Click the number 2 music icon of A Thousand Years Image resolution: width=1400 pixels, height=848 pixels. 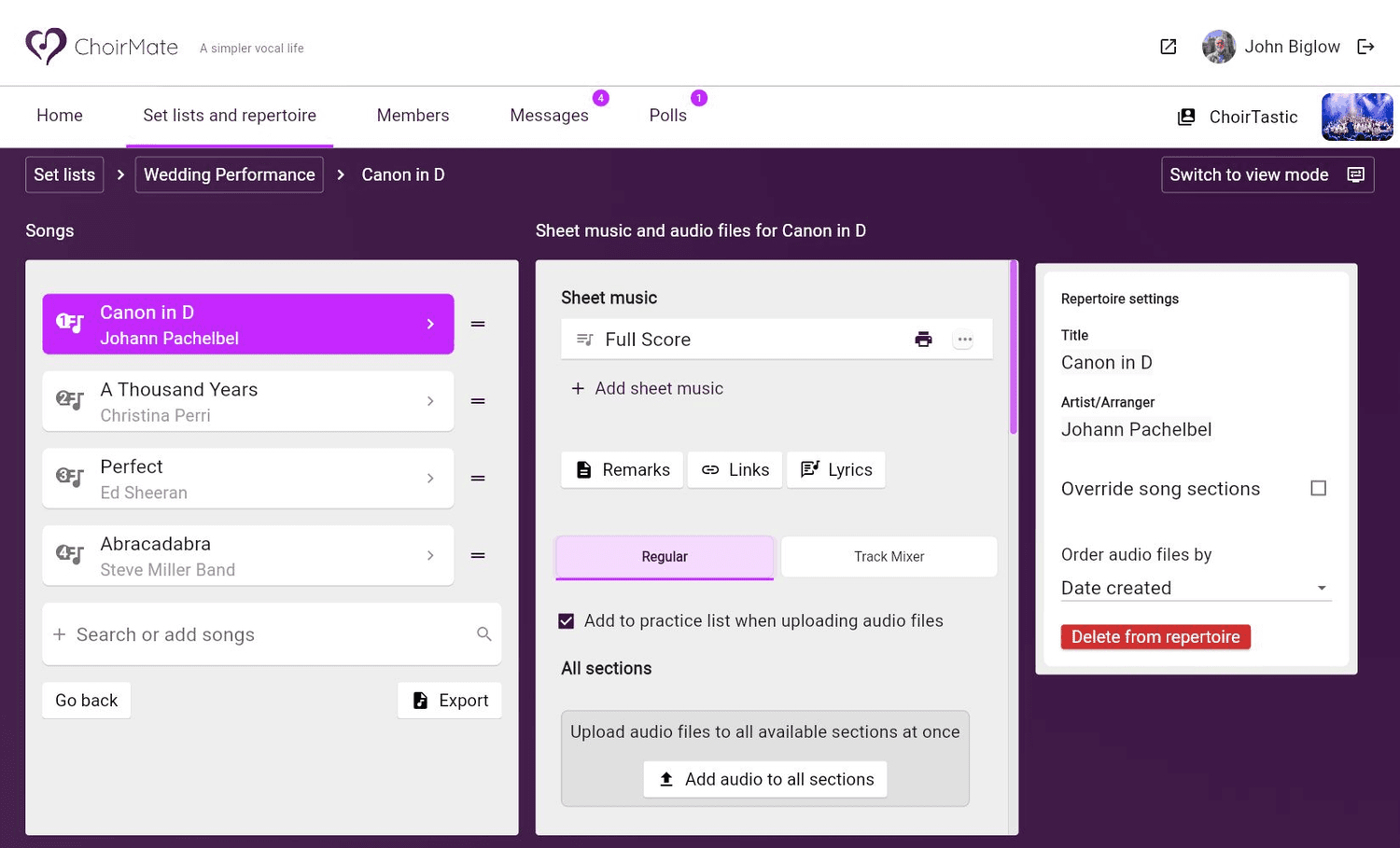click(x=70, y=400)
